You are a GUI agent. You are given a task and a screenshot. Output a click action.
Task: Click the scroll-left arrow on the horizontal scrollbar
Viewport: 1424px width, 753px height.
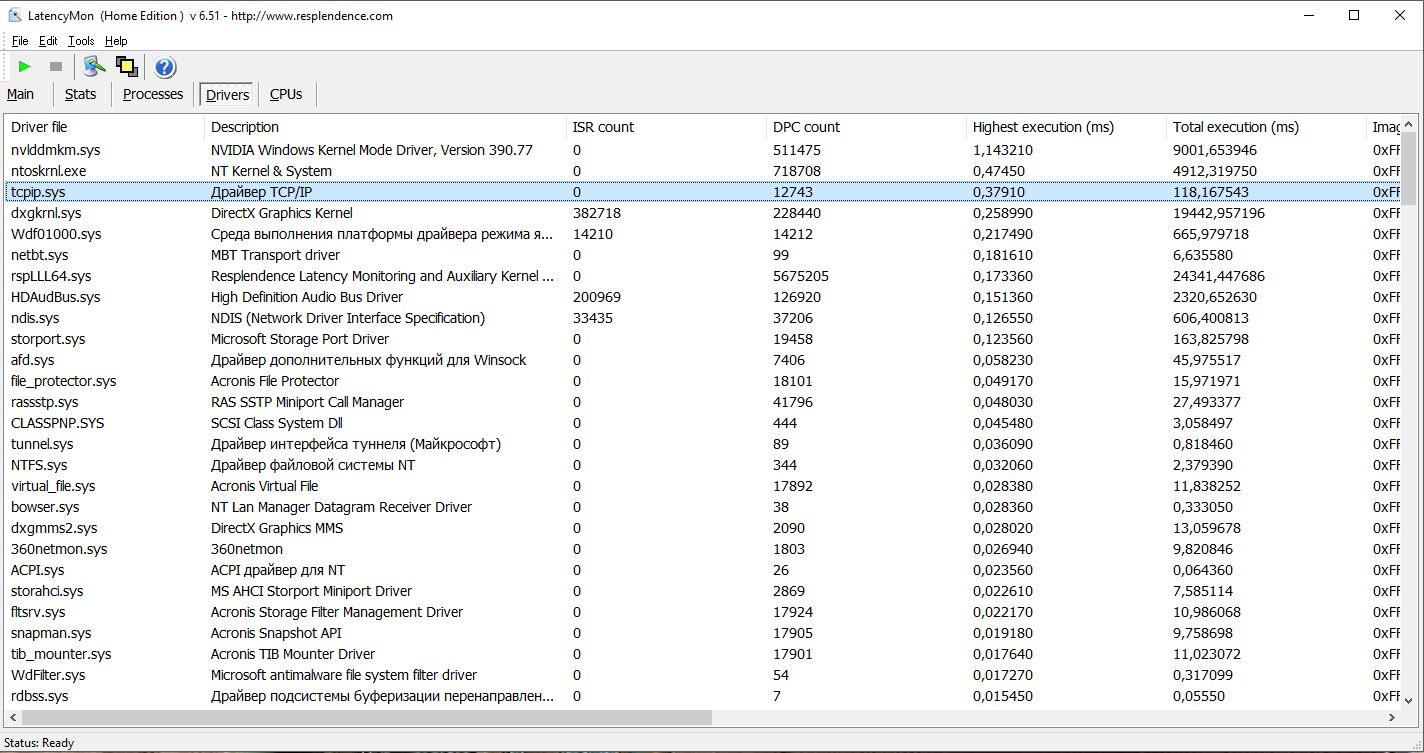(14, 718)
